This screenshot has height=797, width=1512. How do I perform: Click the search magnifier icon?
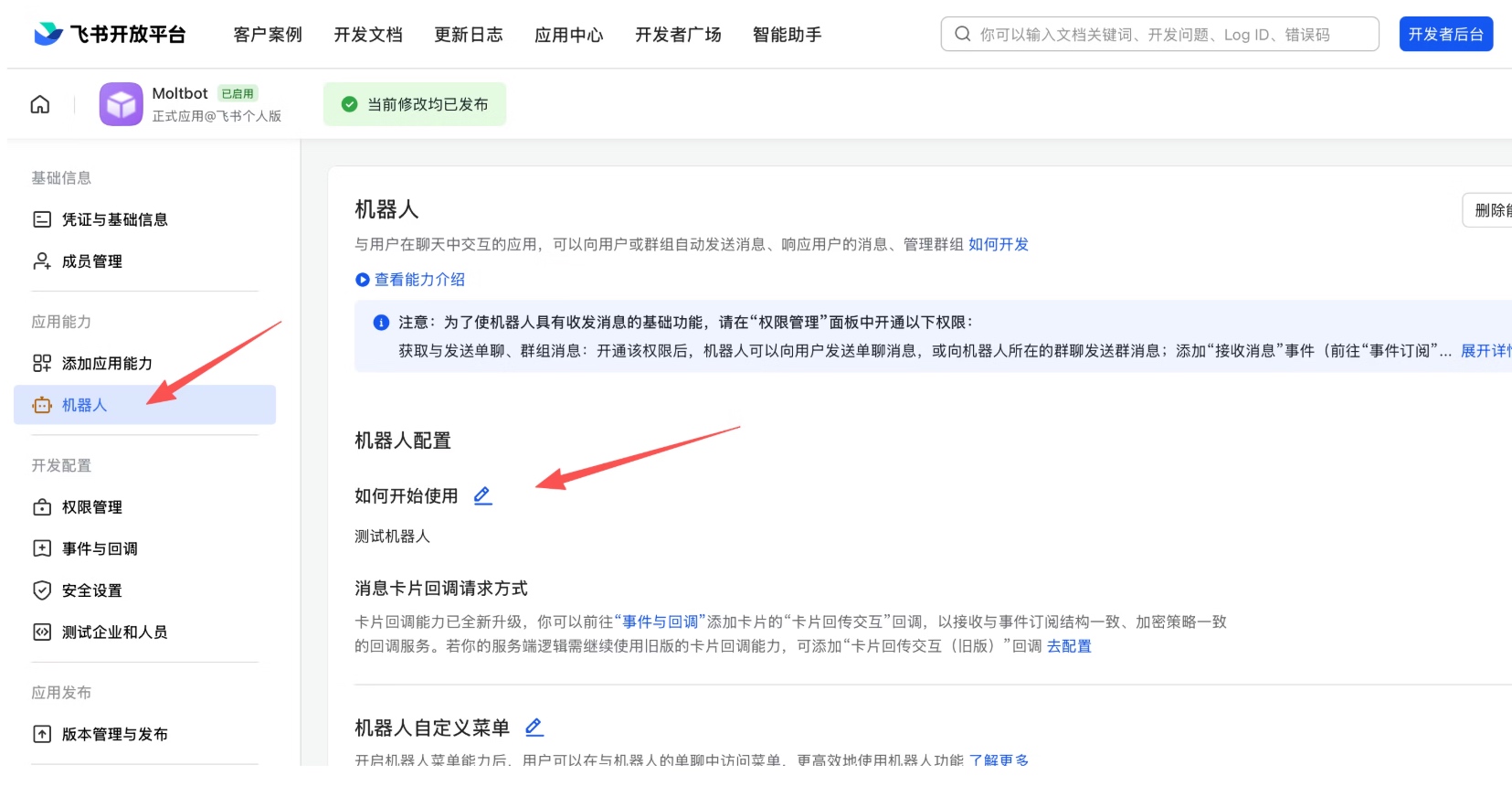[x=962, y=35]
